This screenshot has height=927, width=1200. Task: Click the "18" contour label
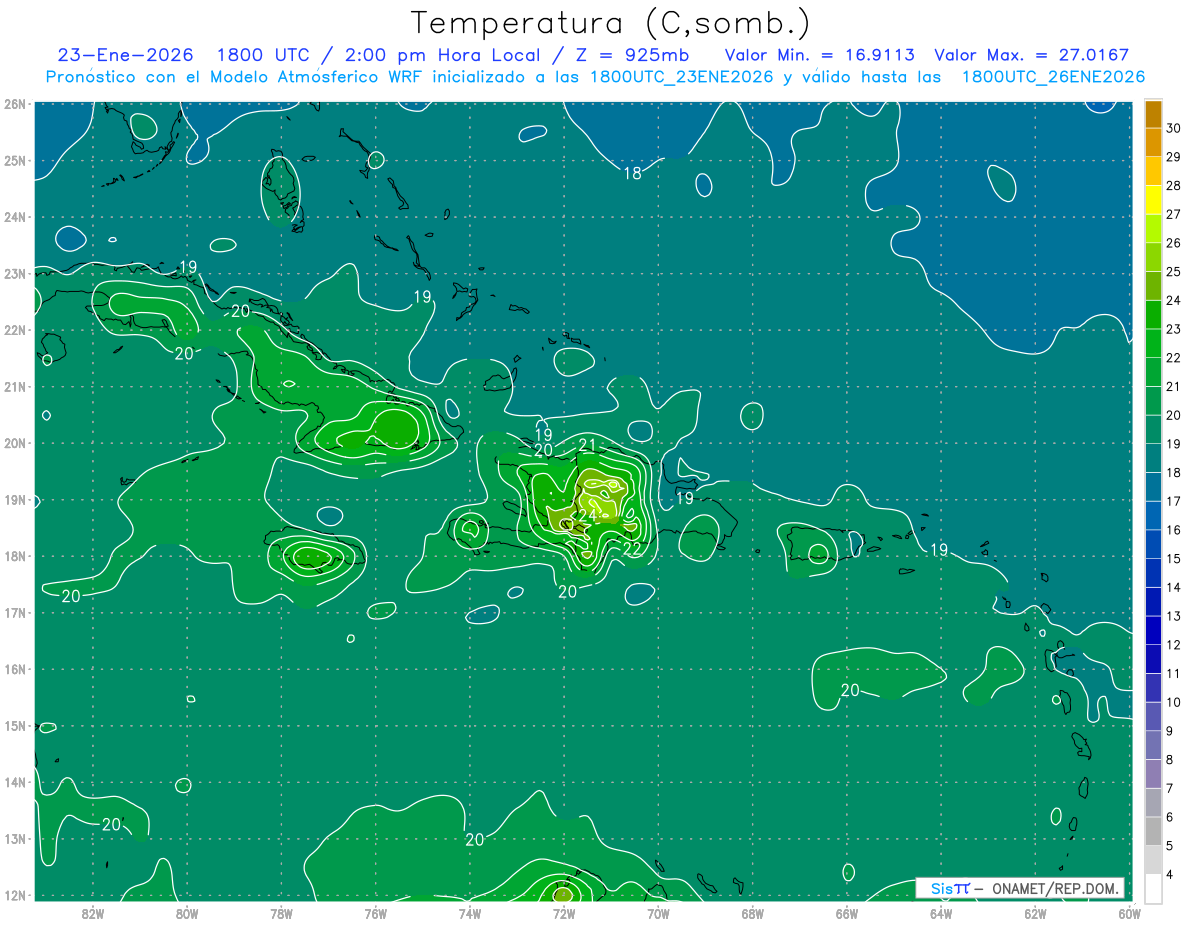632,173
